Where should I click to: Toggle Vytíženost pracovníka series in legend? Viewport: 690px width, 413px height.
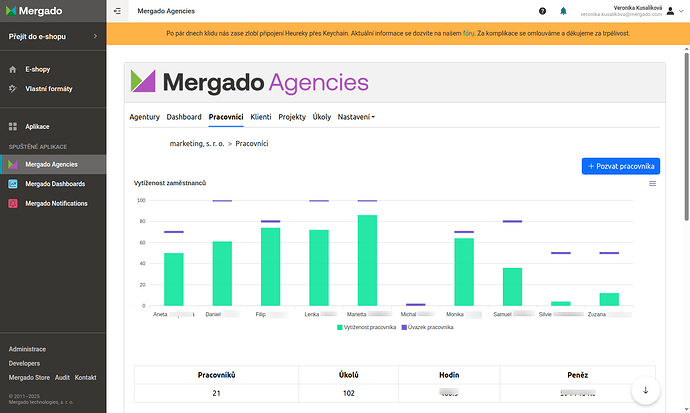click(366, 327)
